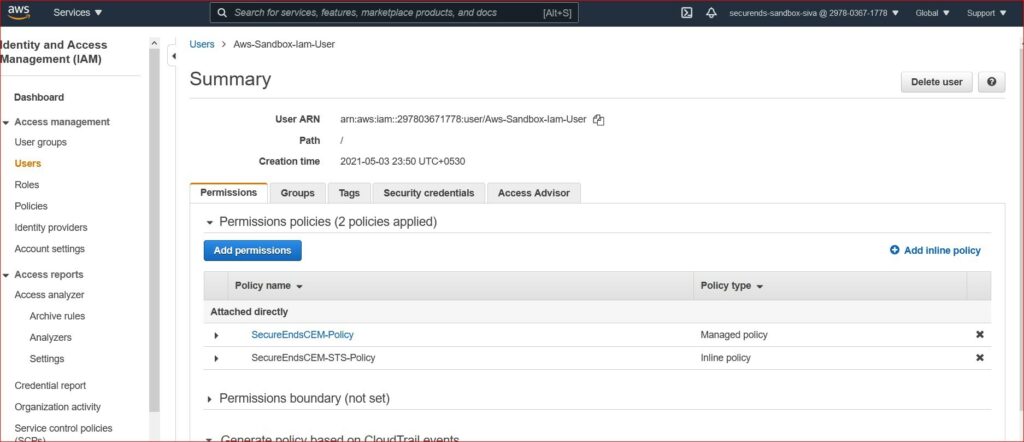Image resolution: width=1024 pixels, height=442 pixels.
Task: Open the Services dropdown menu
Action: pyautogui.click(x=78, y=12)
